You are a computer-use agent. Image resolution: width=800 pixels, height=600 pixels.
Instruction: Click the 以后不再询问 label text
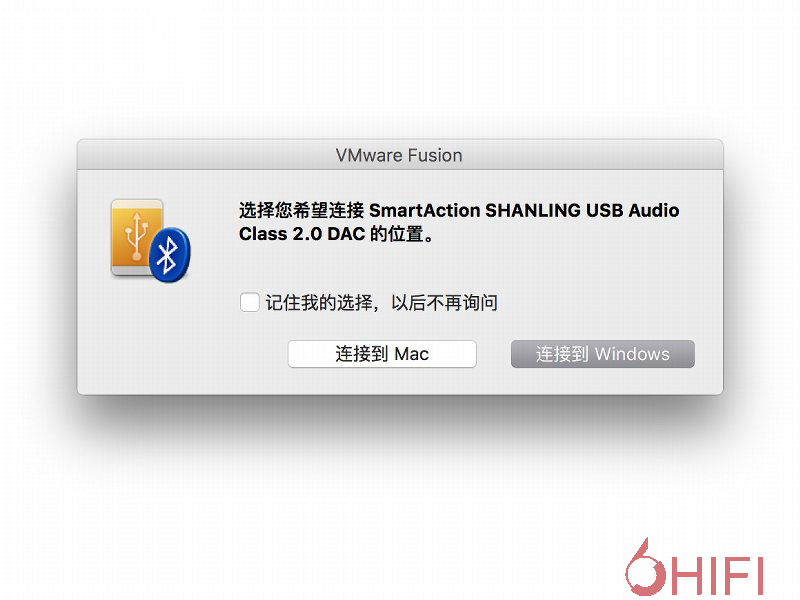[444, 303]
